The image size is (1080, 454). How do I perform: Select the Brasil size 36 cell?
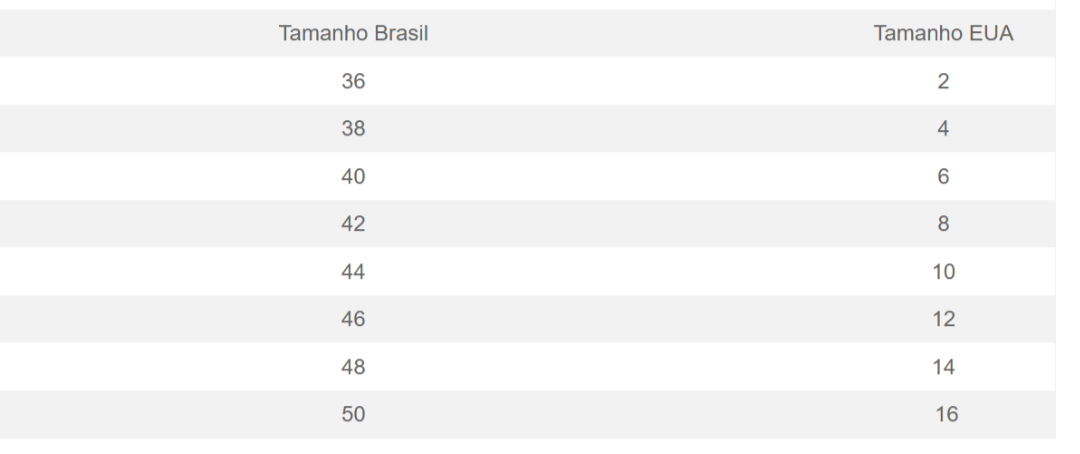[353, 81]
